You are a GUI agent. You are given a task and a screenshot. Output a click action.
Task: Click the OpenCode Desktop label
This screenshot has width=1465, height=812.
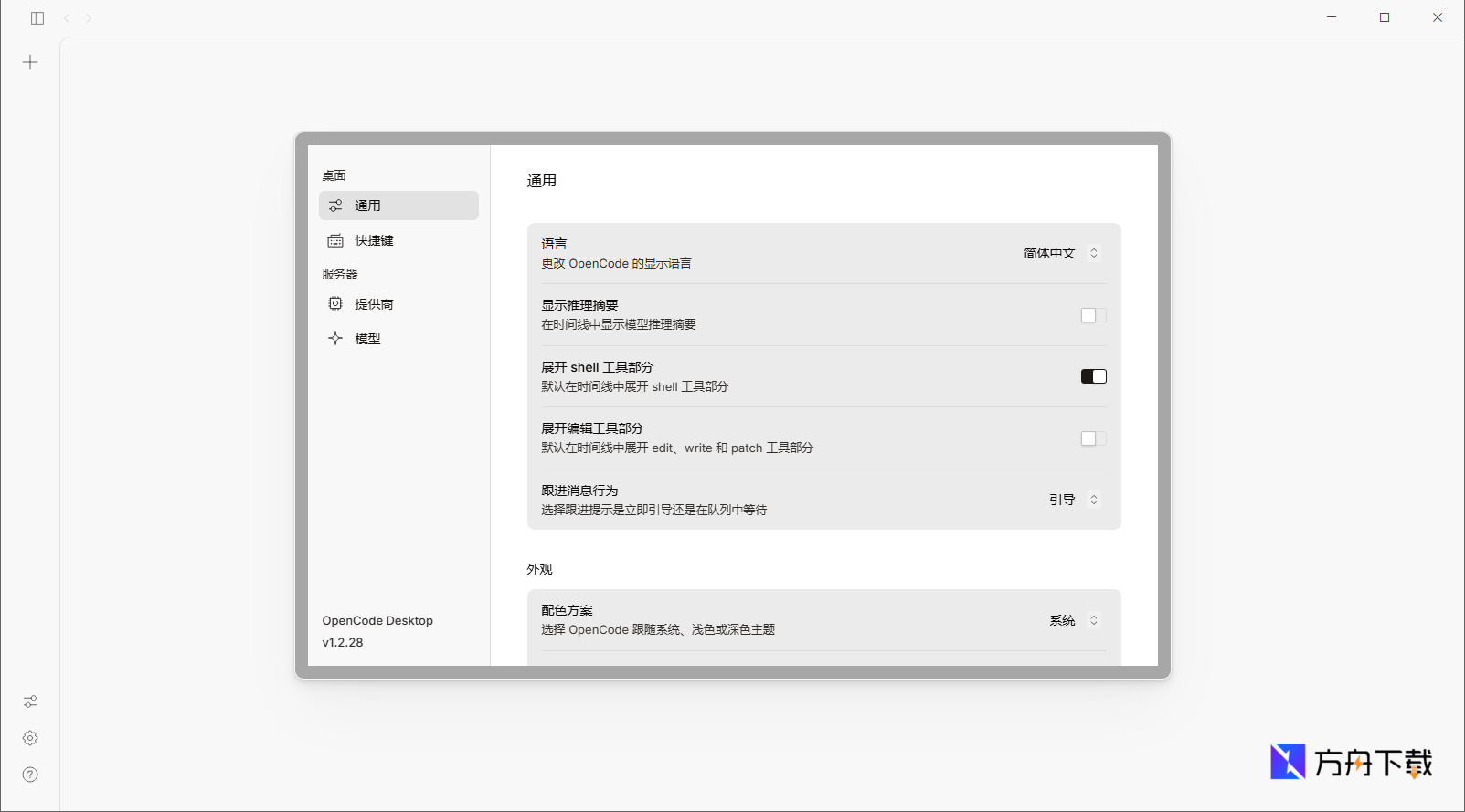click(377, 620)
